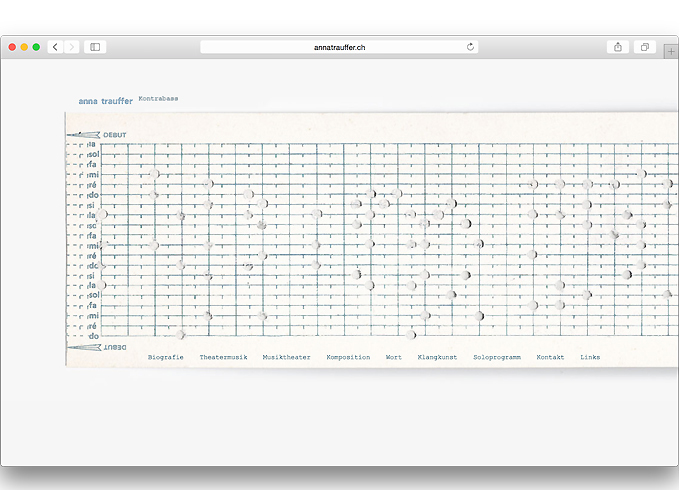
Task: Open the Biografie page
Action: [165, 357]
